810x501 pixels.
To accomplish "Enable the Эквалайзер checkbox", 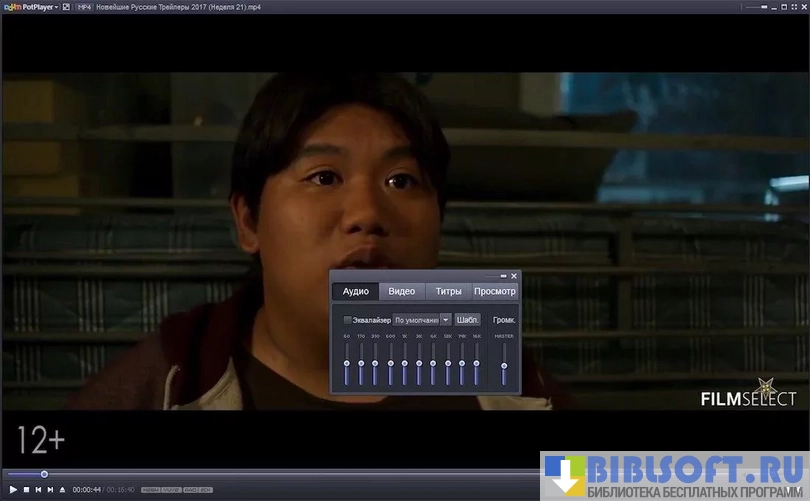I will click(x=347, y=320).
